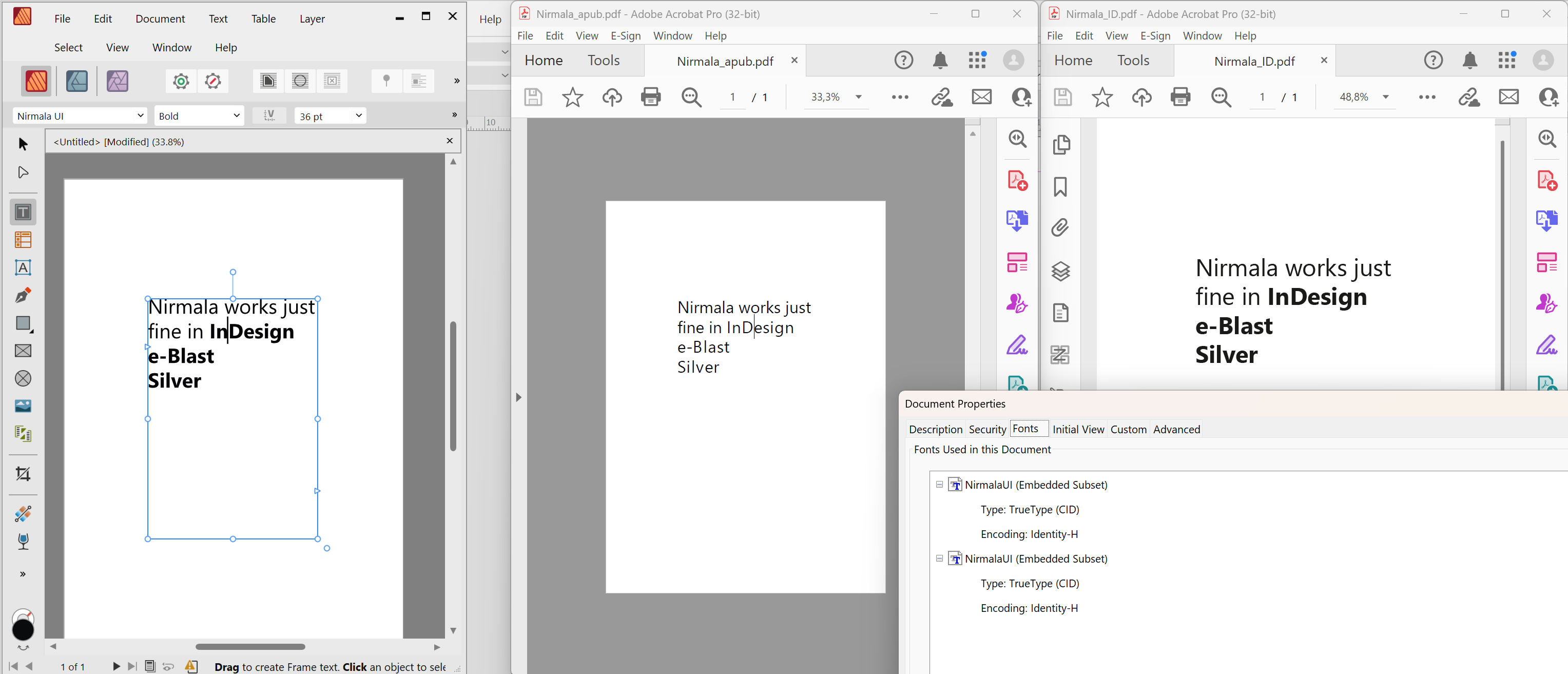
Task: Open Bookmarks panel icon in Nirmala_ID window
Action: pos(1060,187)
